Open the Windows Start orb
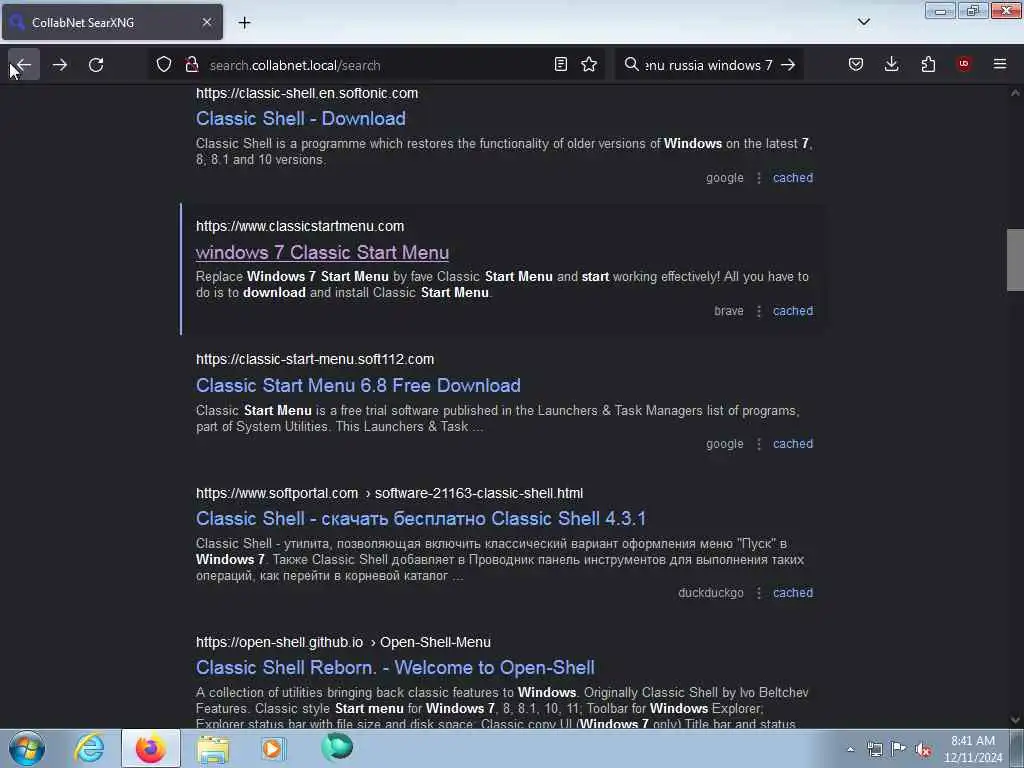 click(26, 748)
